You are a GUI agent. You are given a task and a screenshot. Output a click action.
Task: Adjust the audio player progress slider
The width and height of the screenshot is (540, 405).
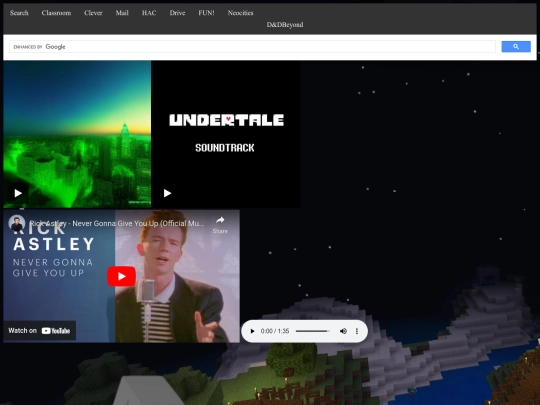[312, 331]
